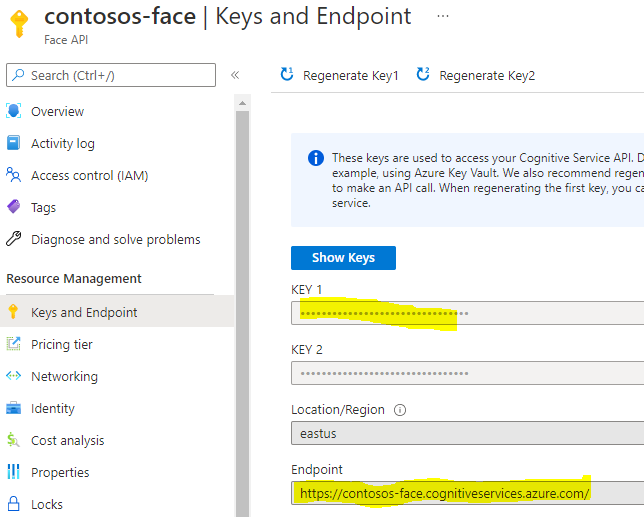The height and width of the screenshot is (517, 644).
Task: Click the blue info banner icon
Action: click(x=315, y=158)
